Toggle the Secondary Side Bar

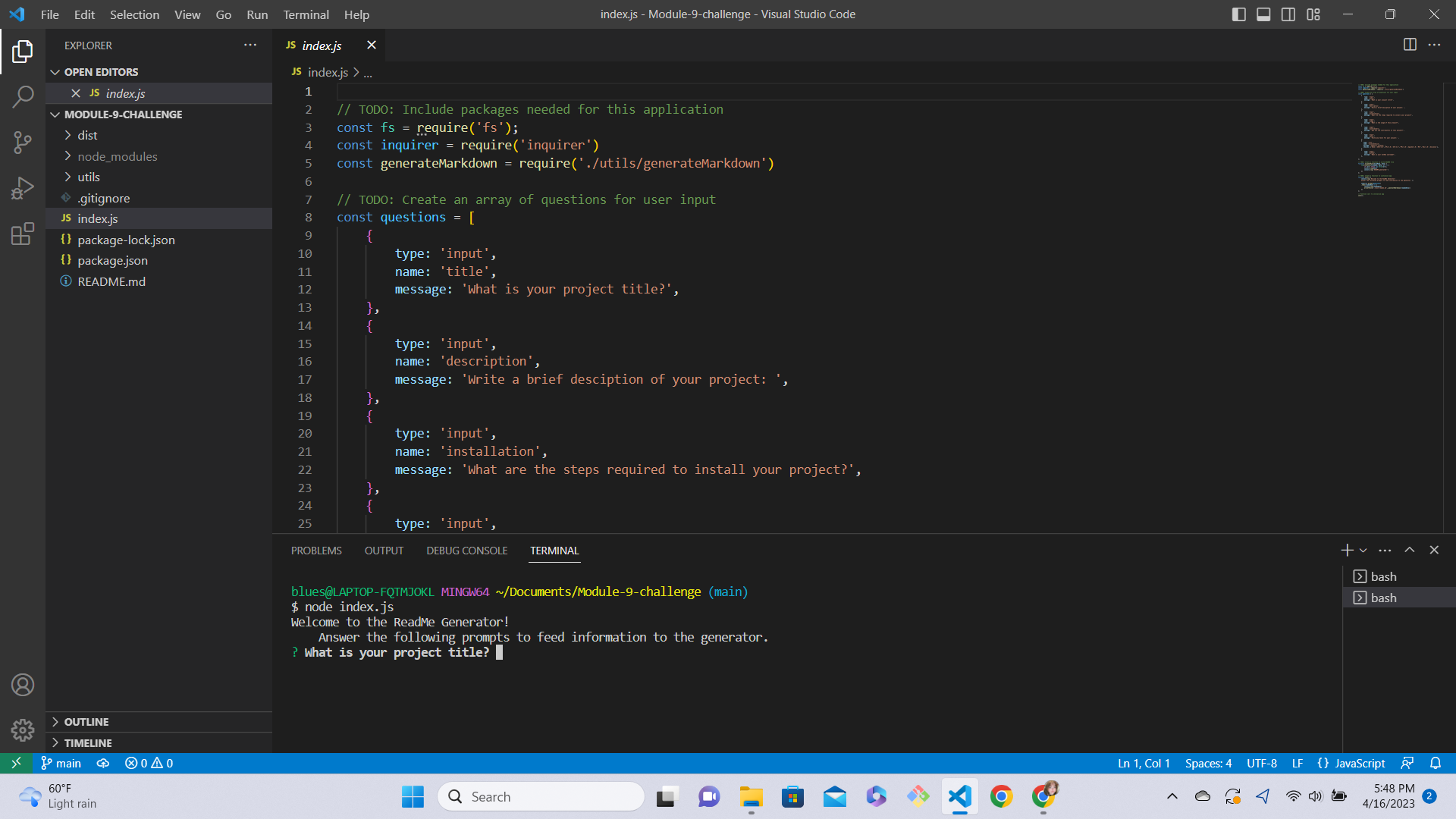click(x=1288, y=14)
